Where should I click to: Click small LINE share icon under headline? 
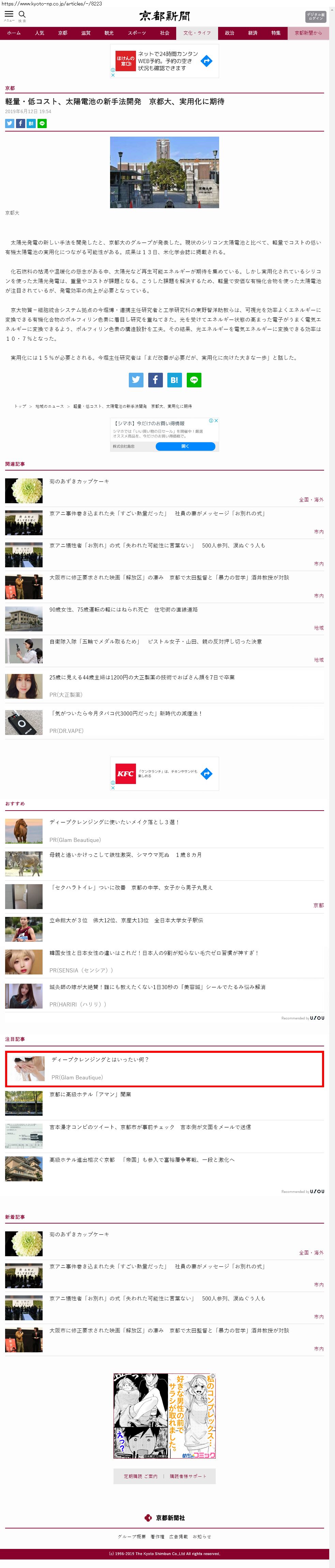[42, 124]
